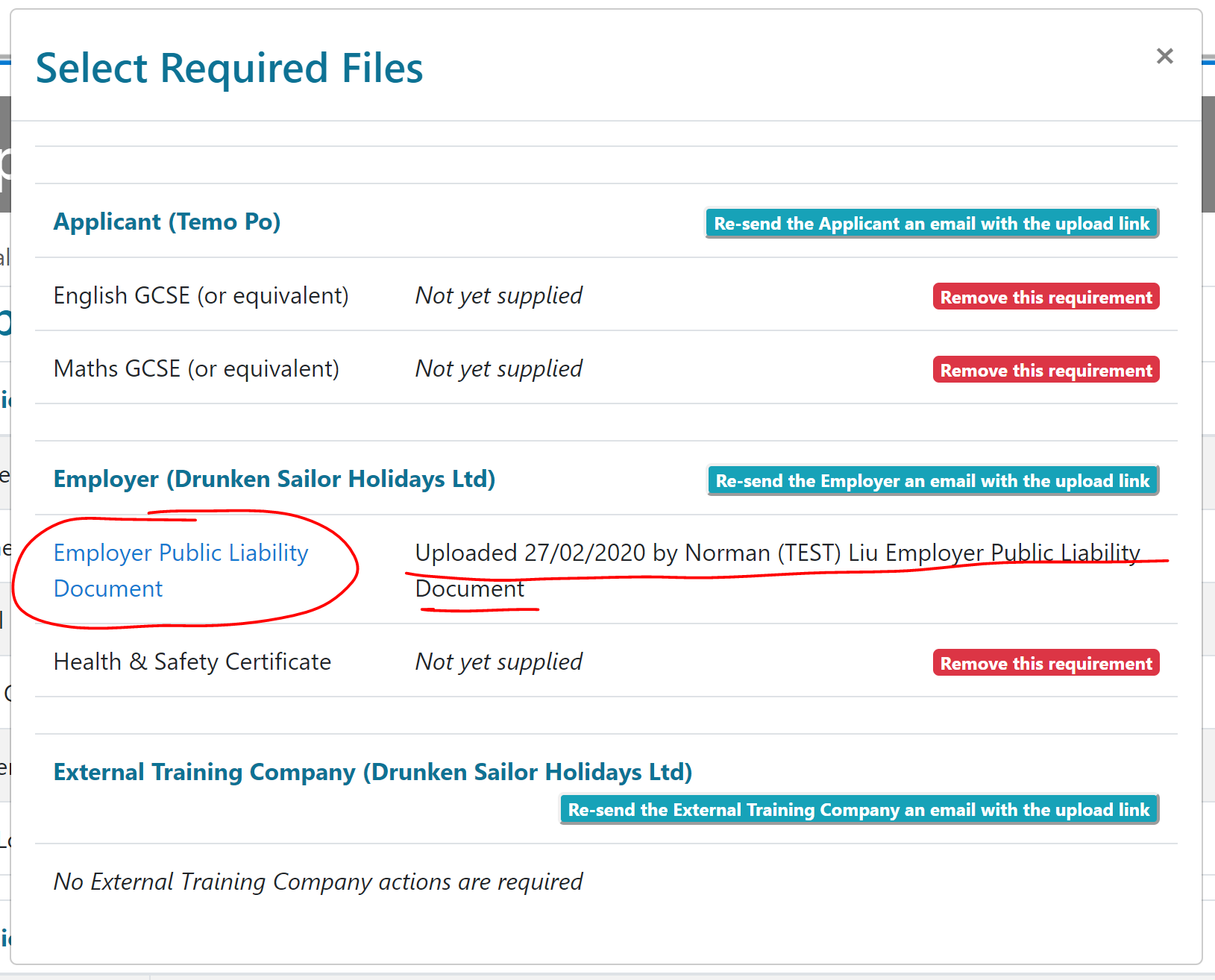Screen dimensions: 1215x980
Task: Select the English GCSE (or equivalent) label
Action: point(201,296)
